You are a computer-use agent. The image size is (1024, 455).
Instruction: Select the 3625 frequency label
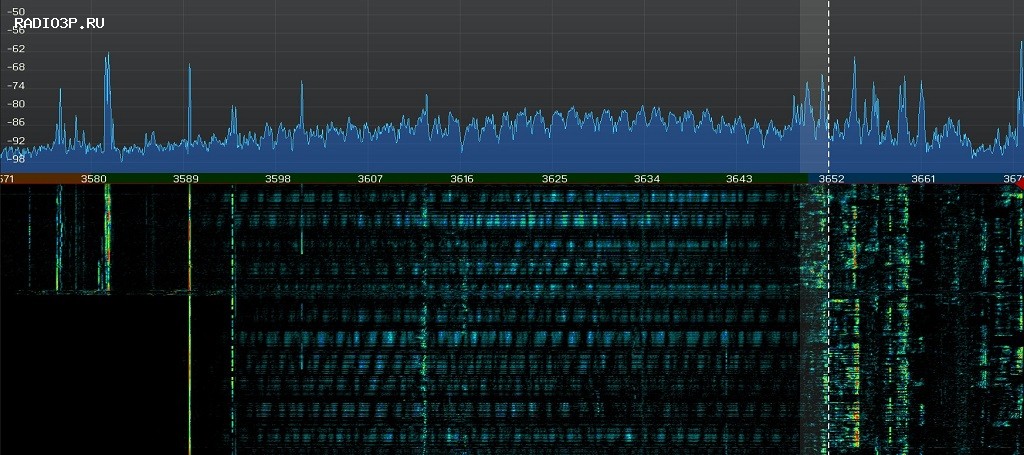(555, 179)
